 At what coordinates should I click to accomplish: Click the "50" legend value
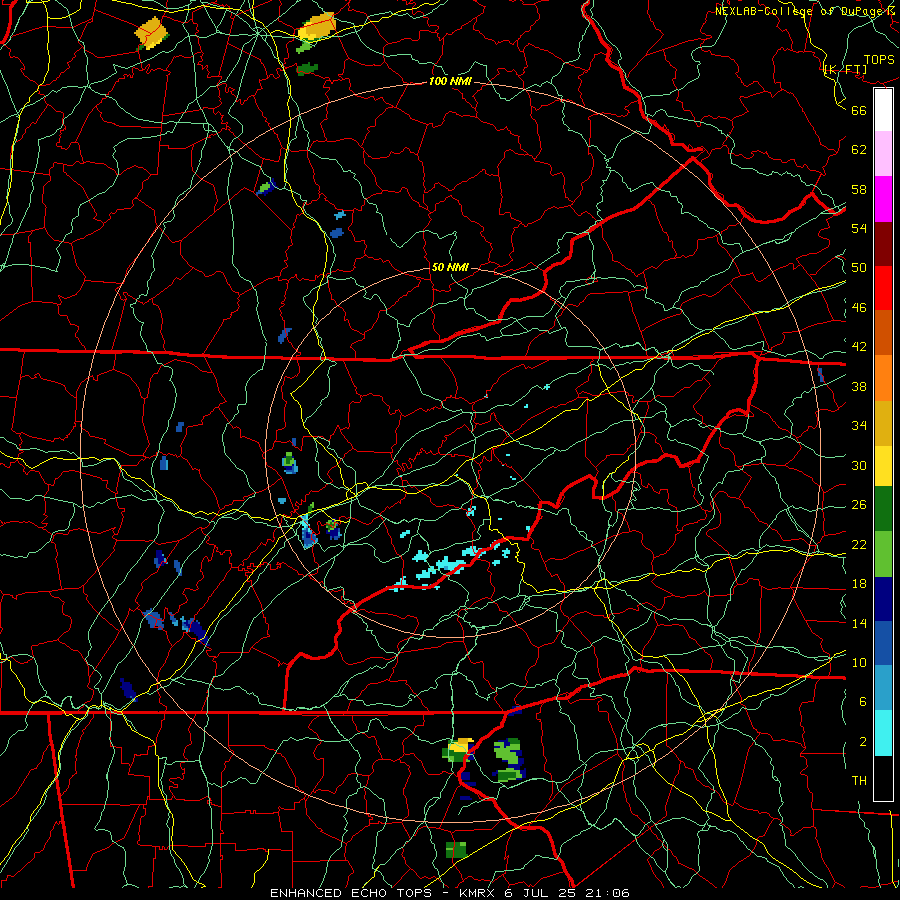coord(859,267)
